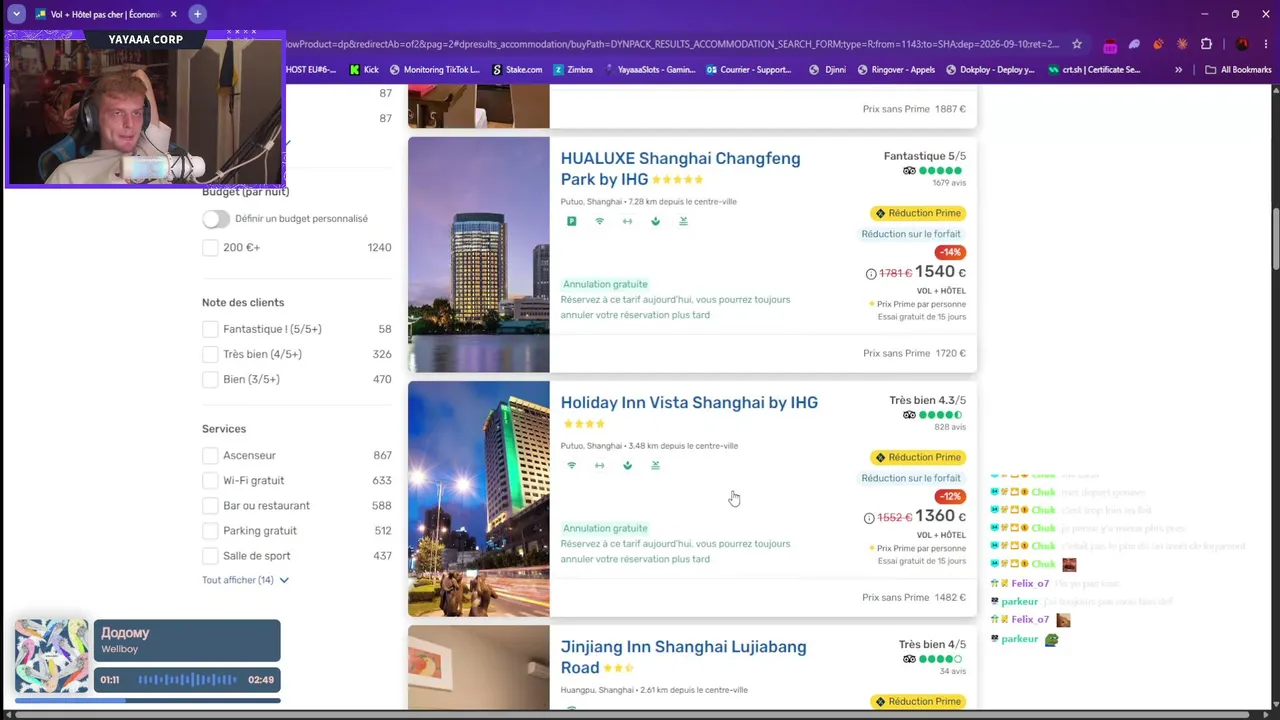Image resolution: width=1280 pixels, height=720 pixels.
Task: Check the Très bien (4/5+) rating filter
Action: click(210, 354)
